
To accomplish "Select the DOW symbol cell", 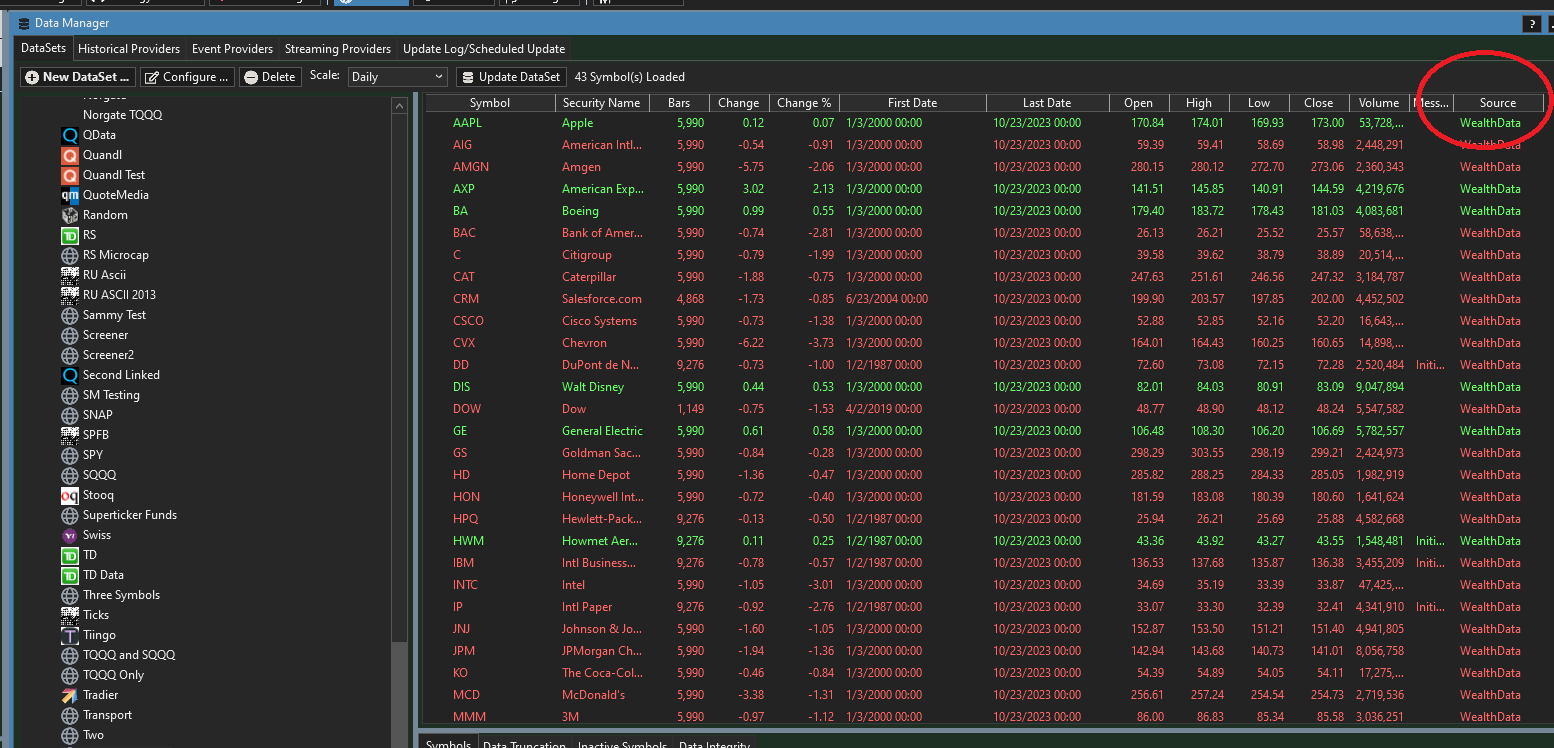I will point(467,409).
